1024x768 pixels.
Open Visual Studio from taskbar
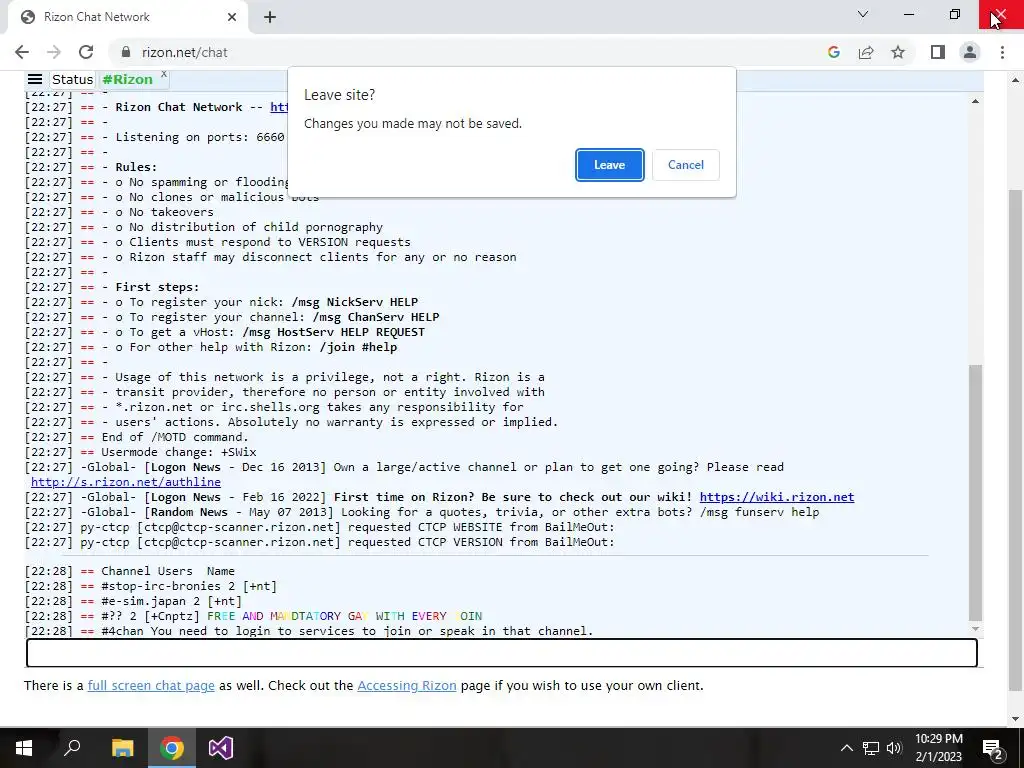click(x=221, y=748)
